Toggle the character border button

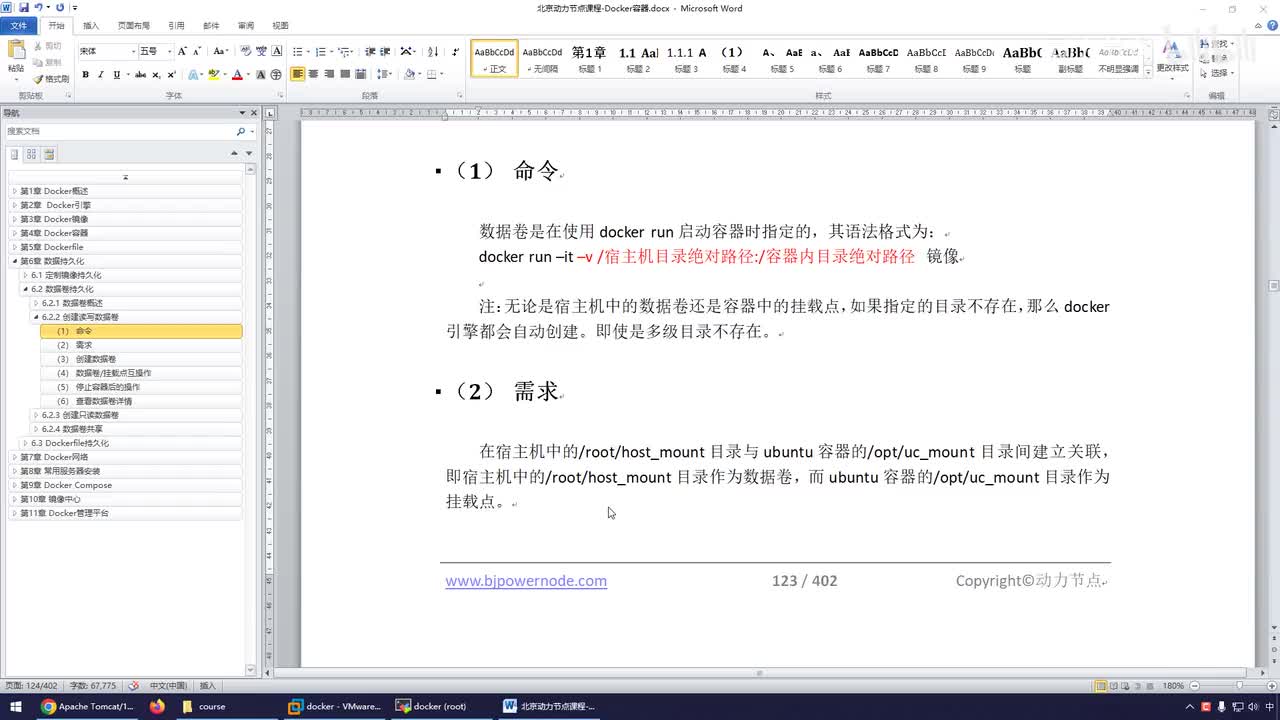276,51
